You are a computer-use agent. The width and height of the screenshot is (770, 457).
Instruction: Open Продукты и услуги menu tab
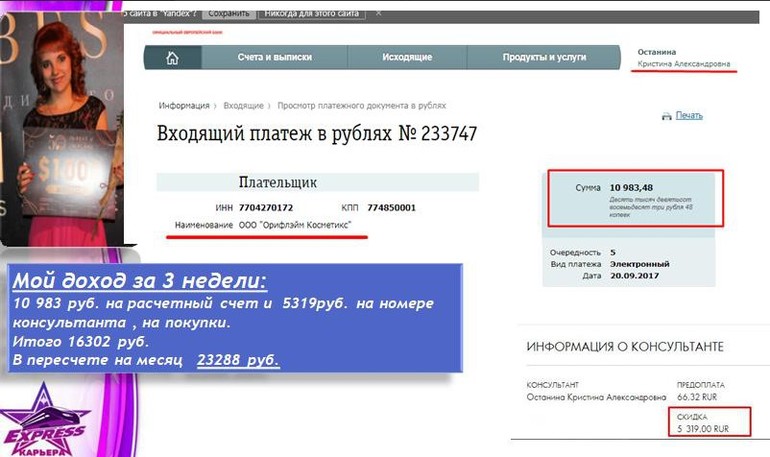pyautogui.click(x=545, y=58)
